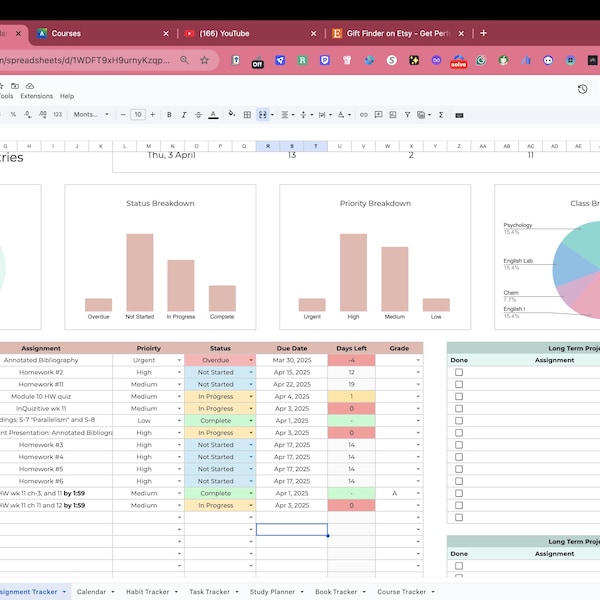Click the insert chart icon
This screenshot has width=600, height=600.
point(393,115)
